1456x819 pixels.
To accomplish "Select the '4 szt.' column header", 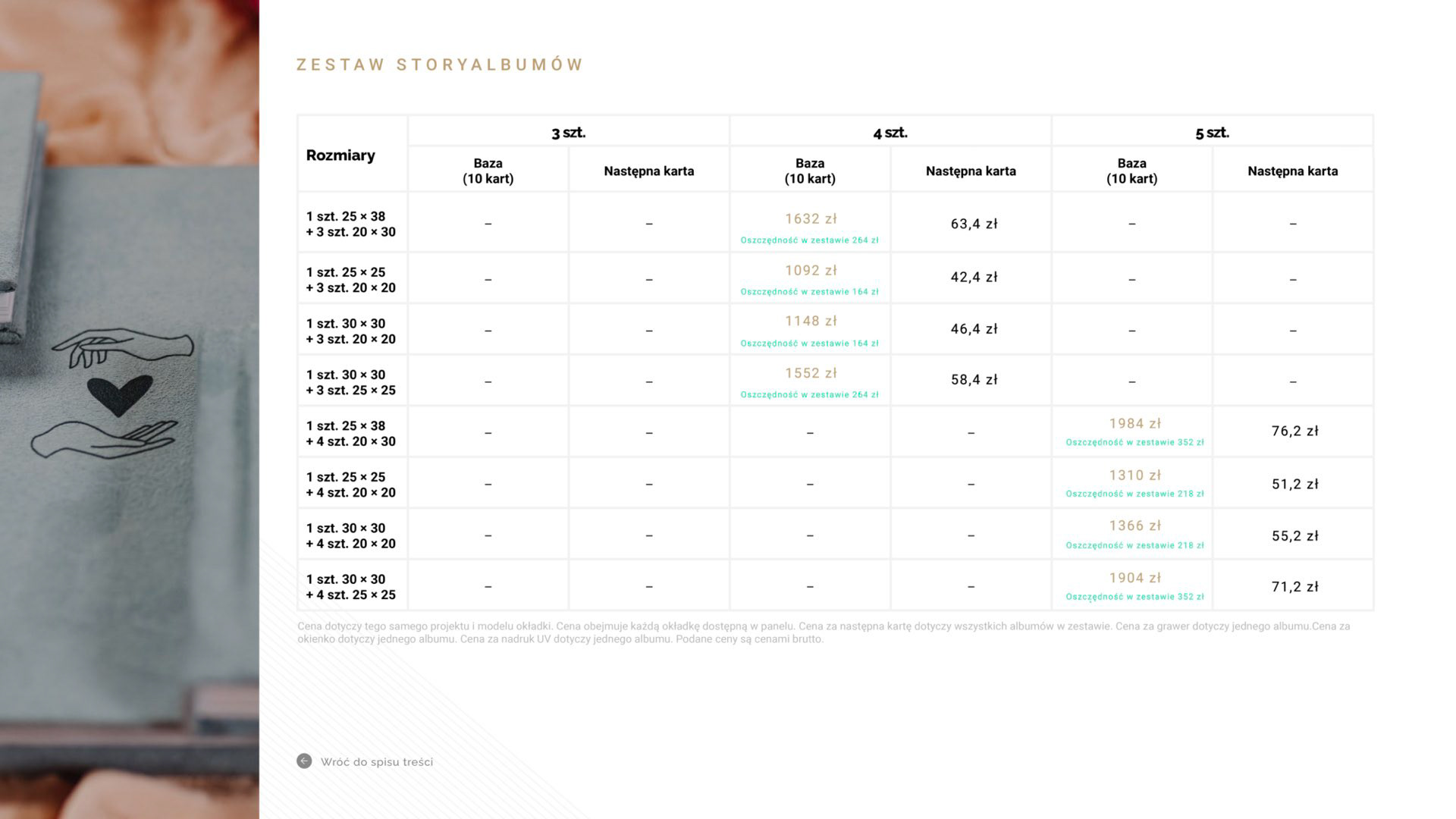I will click(x=890, y=133).
